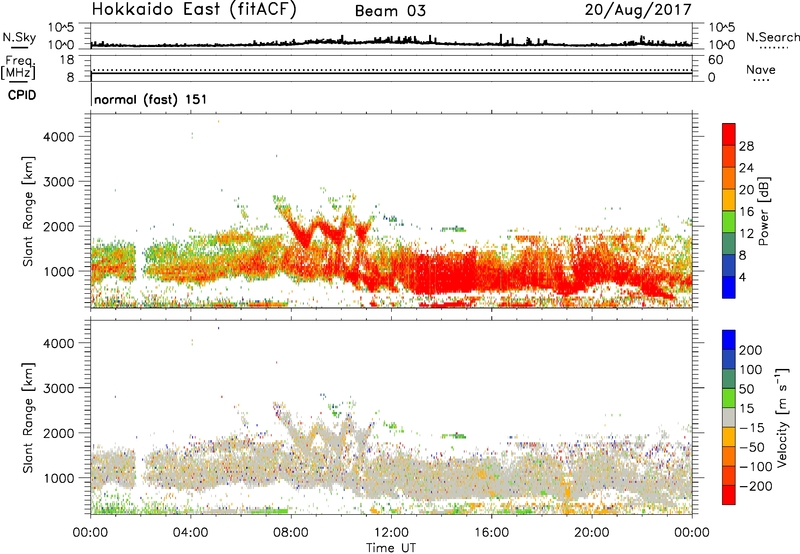Click the '20:00' time tick label
This screenshot has width=800, height=554.
pos(592,533)
